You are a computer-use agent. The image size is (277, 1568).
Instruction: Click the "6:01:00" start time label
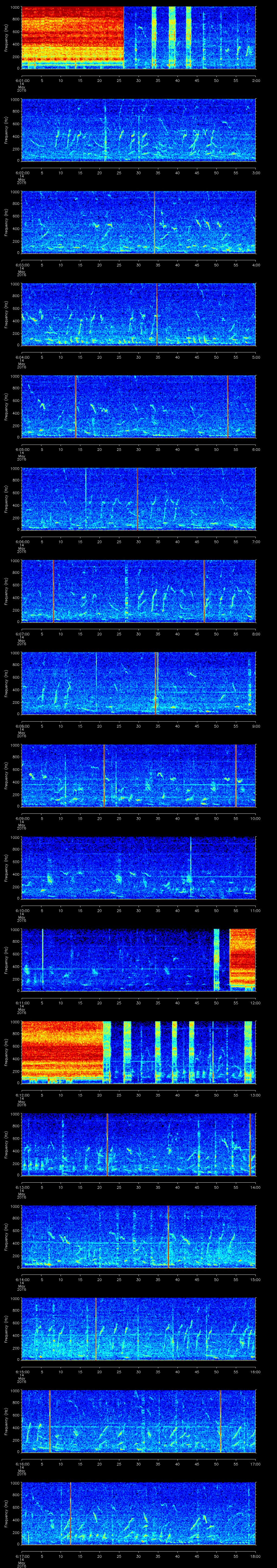(22, 80)
